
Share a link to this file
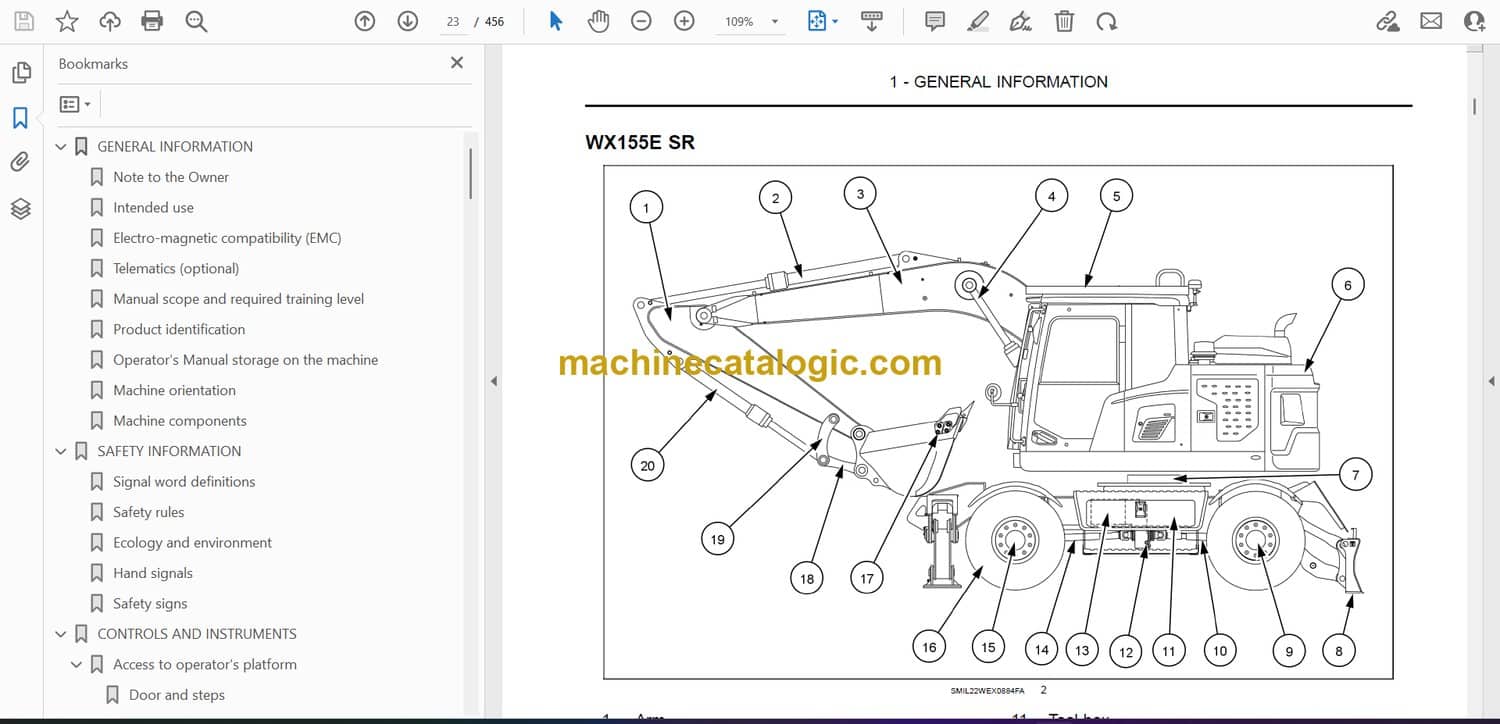click(1388, 21)
